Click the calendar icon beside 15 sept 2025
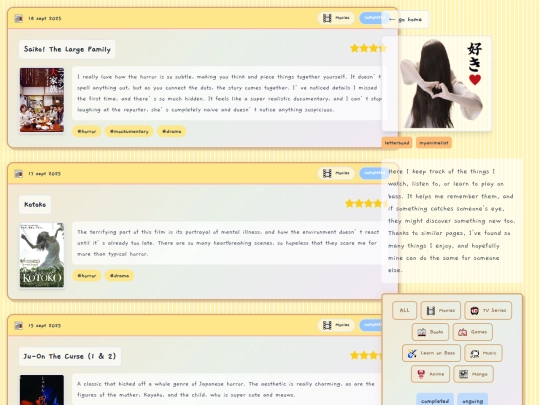Image resolution: width=540 pixels, height=405 pixels. [x=19, y=325]
